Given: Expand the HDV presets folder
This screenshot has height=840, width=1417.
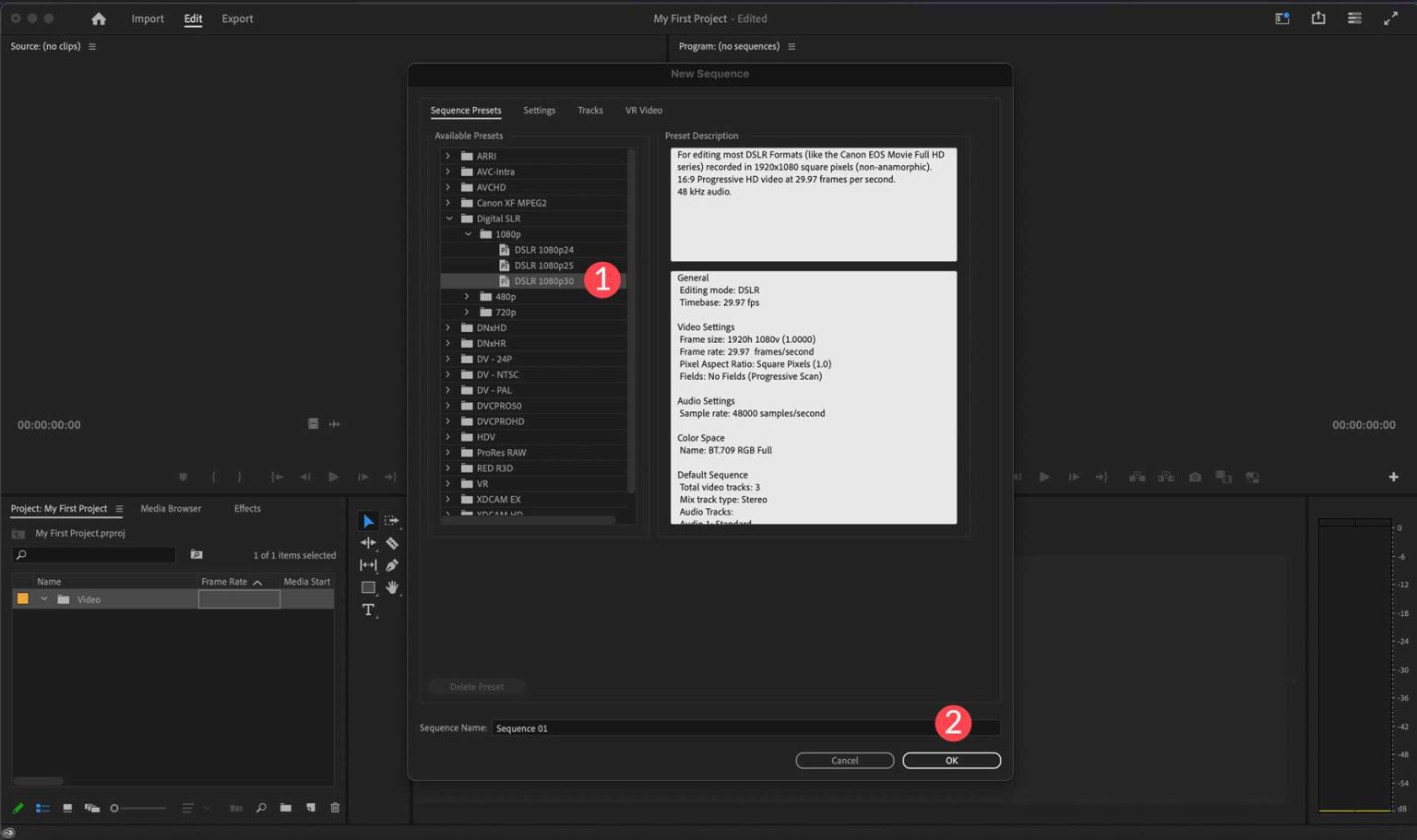Looking at the screenshot, I should pos(448,436).
